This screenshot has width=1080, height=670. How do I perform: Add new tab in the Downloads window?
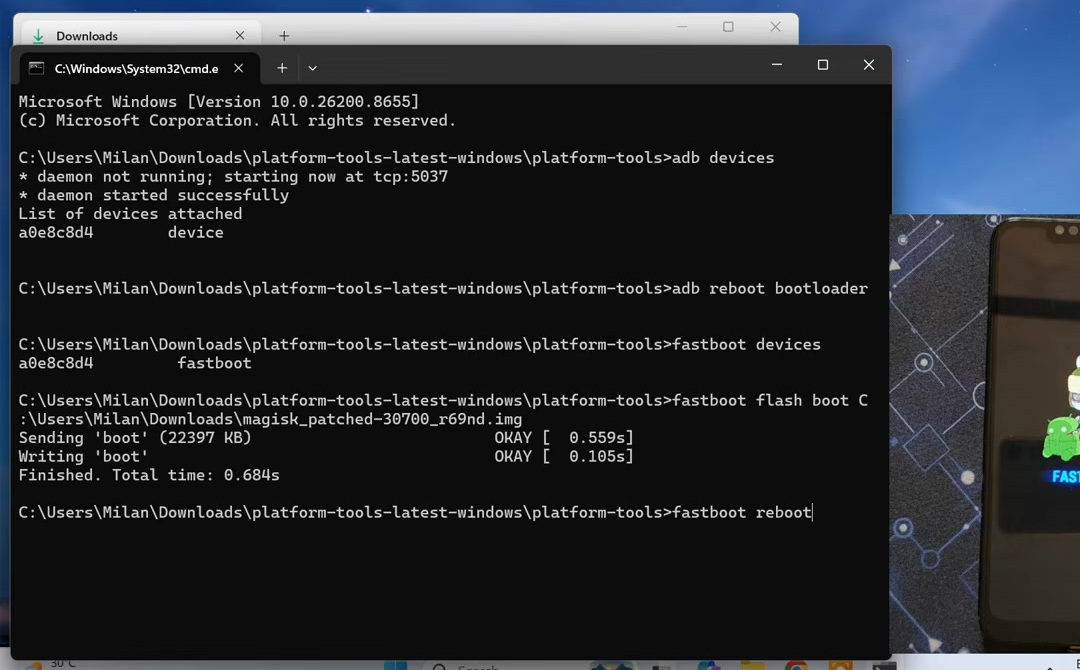point(284,35)
